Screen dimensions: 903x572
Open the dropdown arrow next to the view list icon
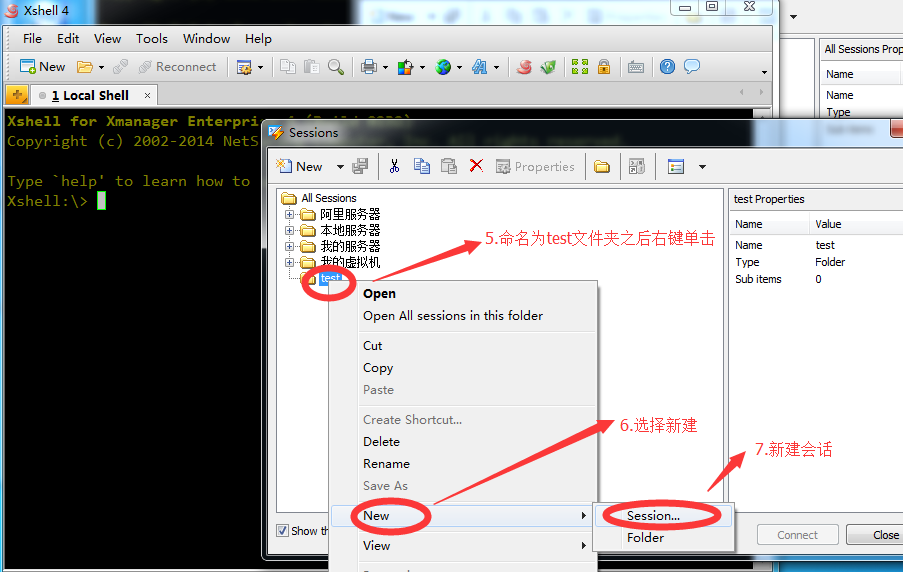coord(702,167)
